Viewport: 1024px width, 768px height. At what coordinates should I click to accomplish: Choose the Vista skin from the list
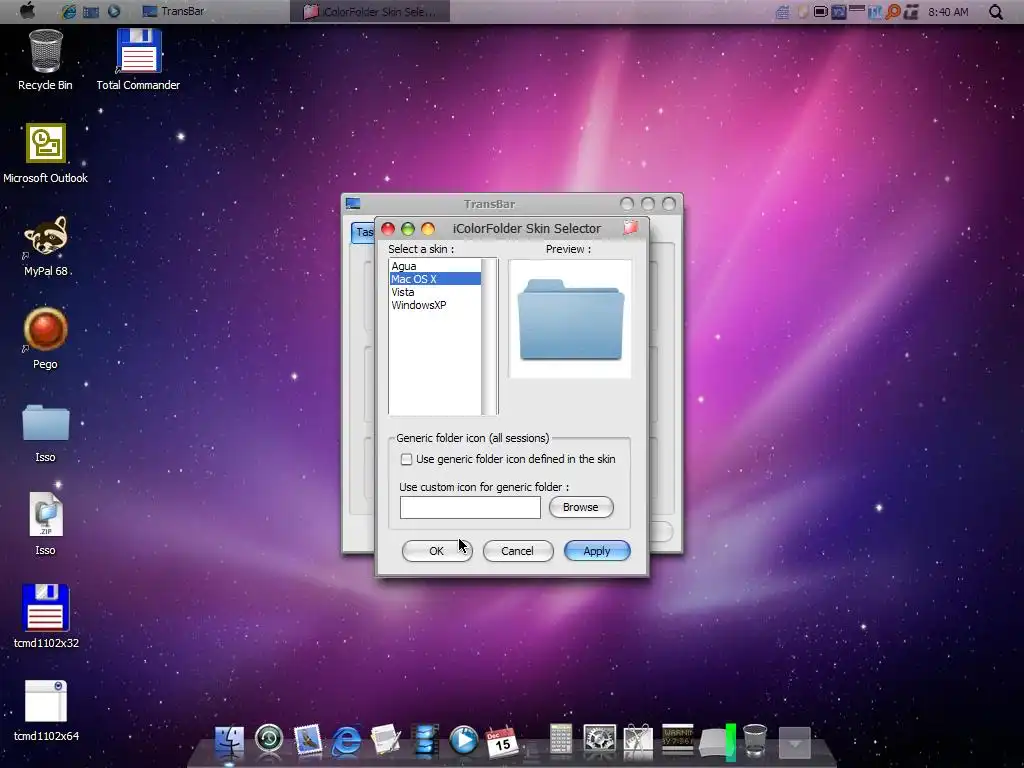coord(435,292)
